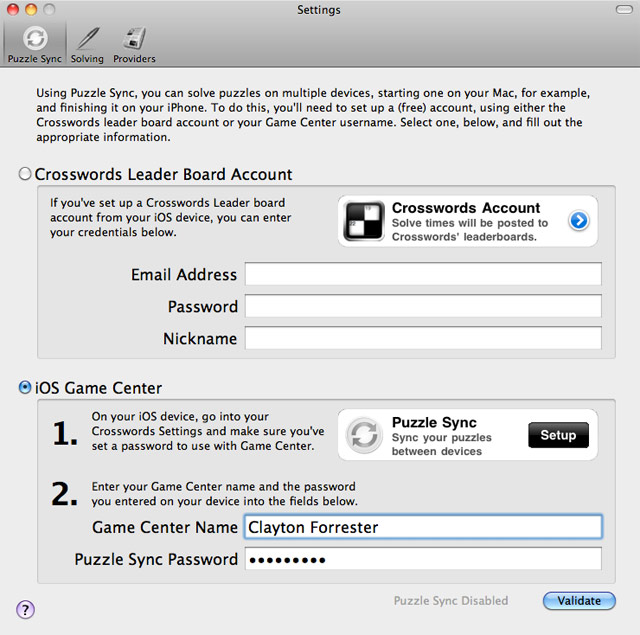Open the Providers settings tab
The height and width of the screenshot is (635, 640).
pyautogui.click(x=134, y=44)
